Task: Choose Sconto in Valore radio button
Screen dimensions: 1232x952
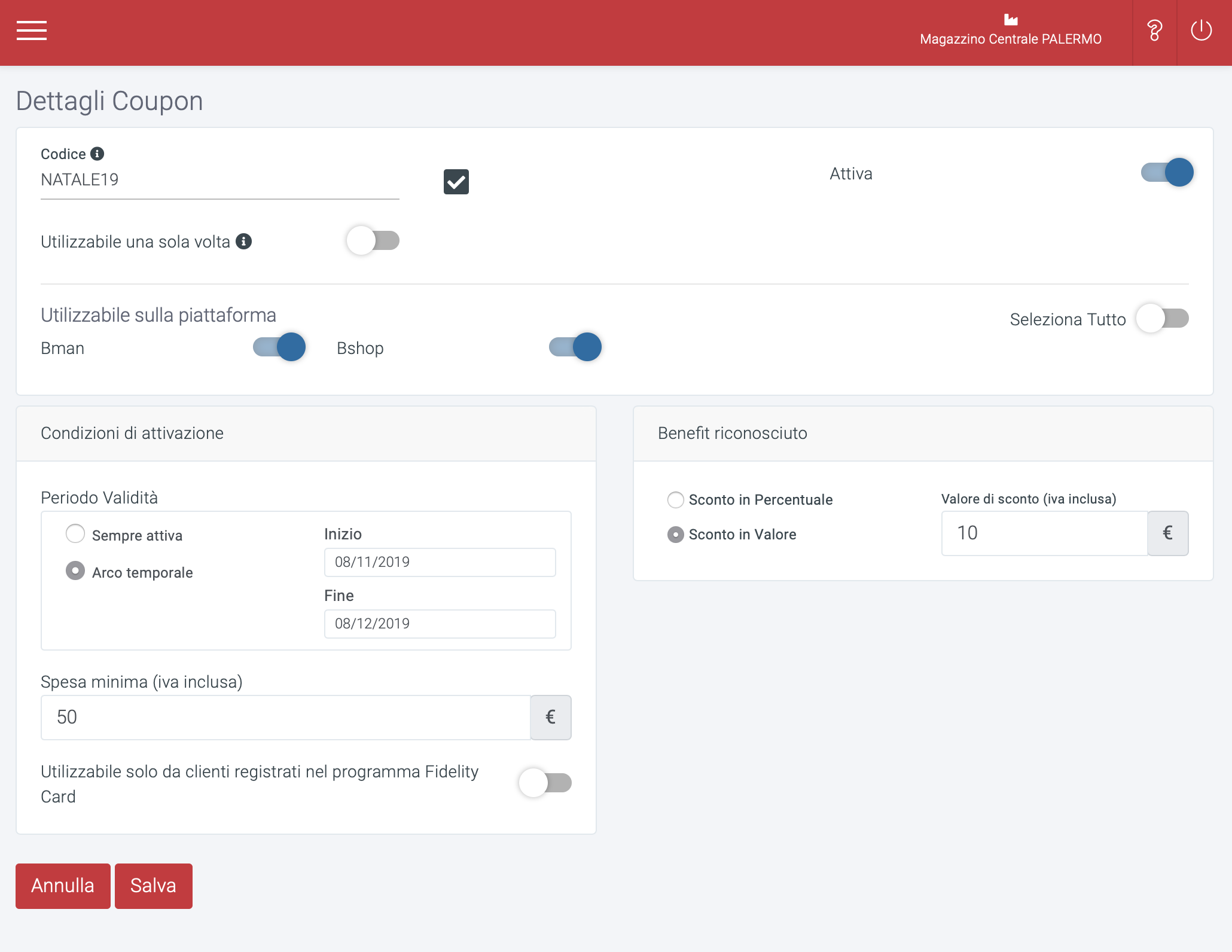Action: click(x=676, y=535)
